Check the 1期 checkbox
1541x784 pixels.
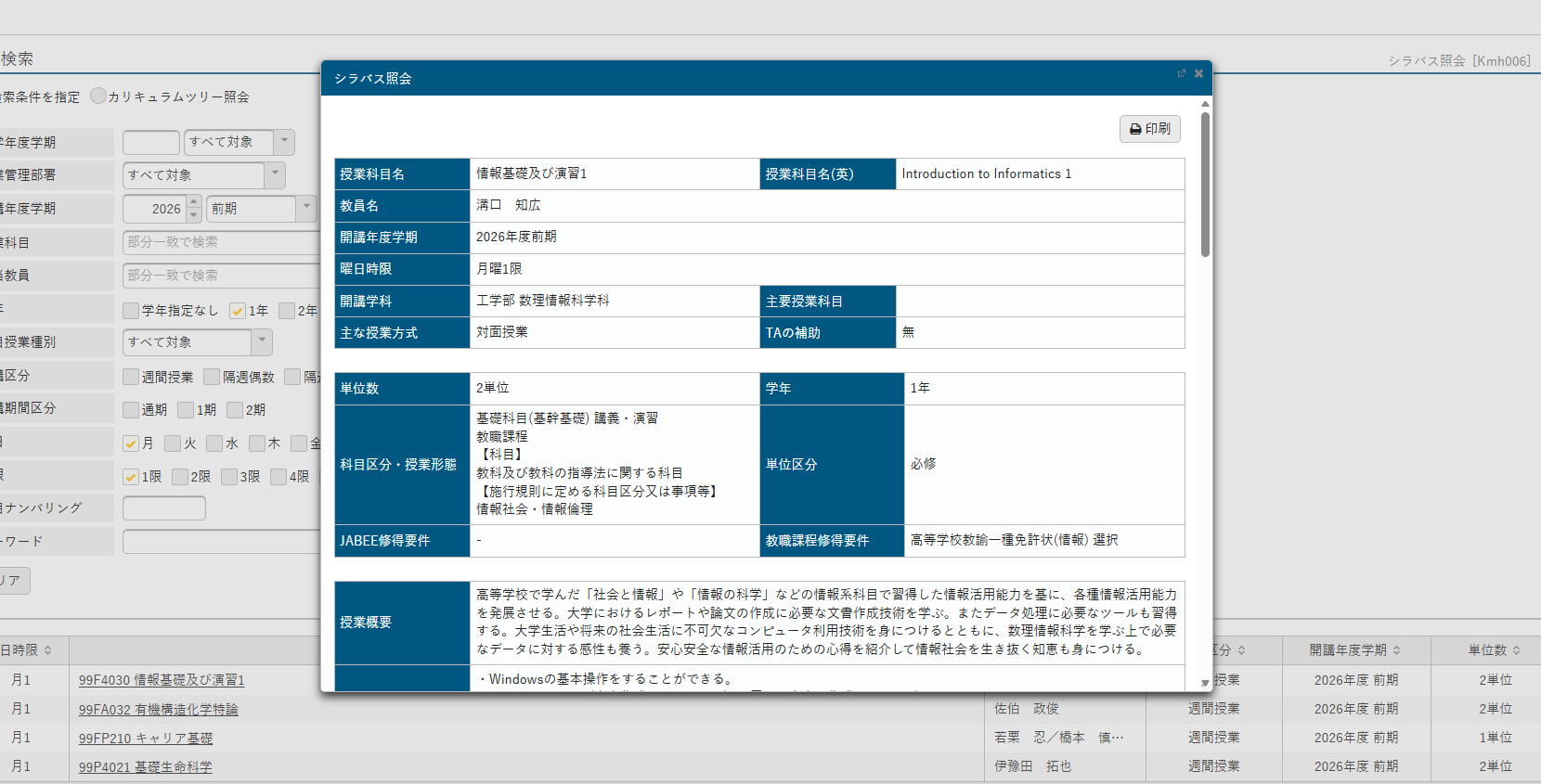(186, 410)
